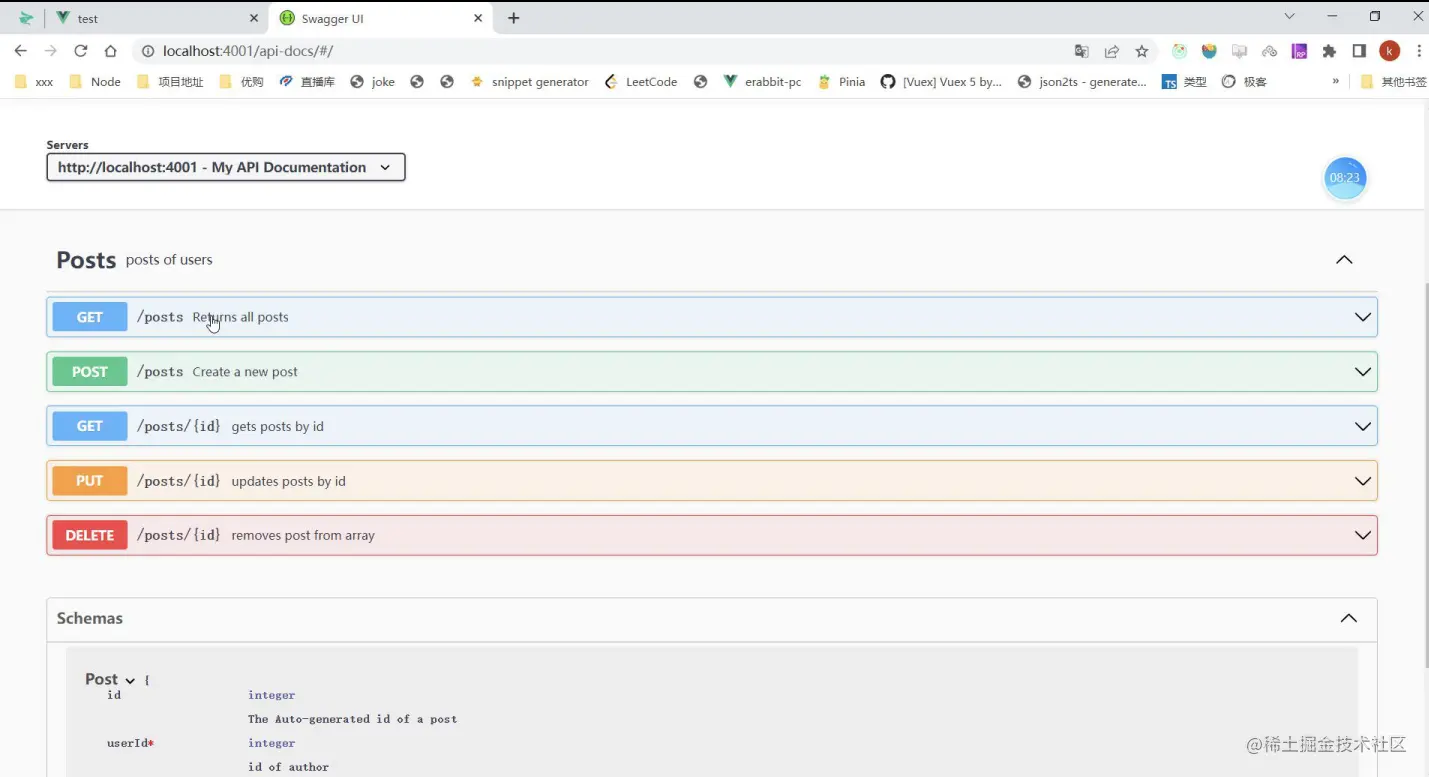The width and height of the screenshot is (1429, 777).
Task: Open the LeetCode bookmark
Action: (x=641, y=82)
